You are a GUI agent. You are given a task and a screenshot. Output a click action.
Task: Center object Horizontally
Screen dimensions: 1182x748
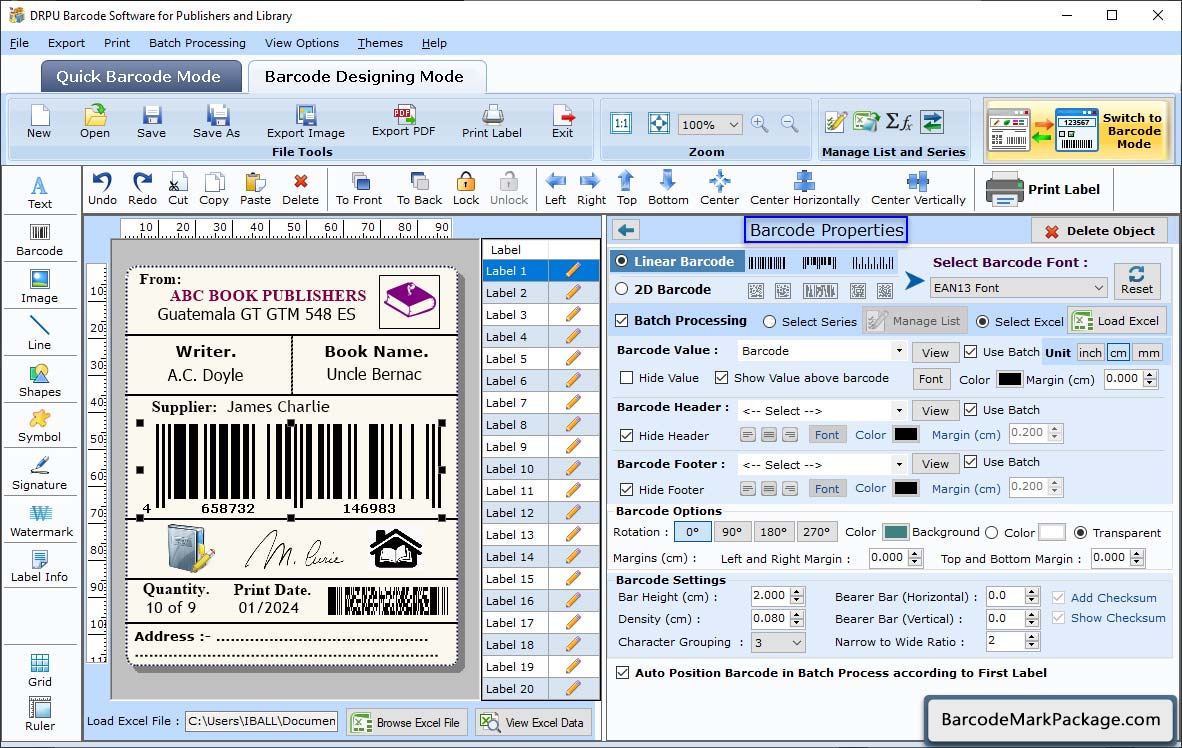click(x=804, y=189)
